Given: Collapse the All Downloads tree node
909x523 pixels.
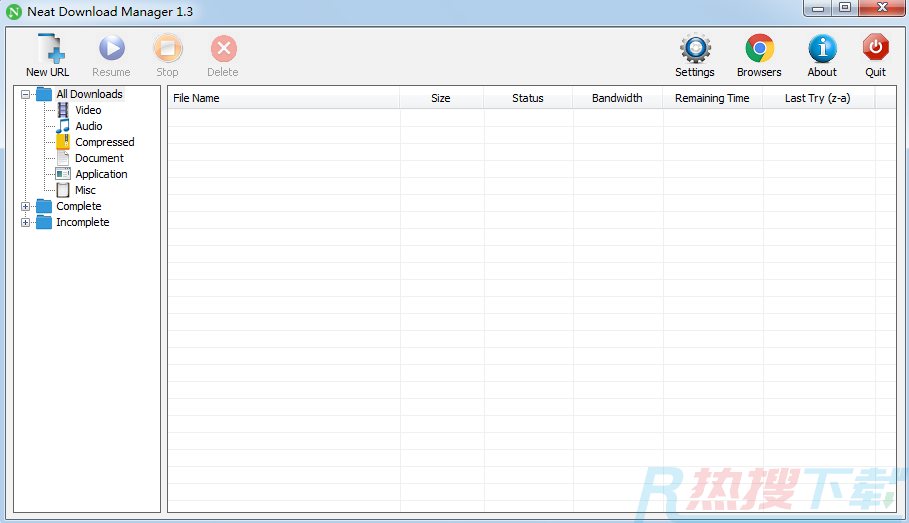Looking at the screenshot, I should point(26,94).
